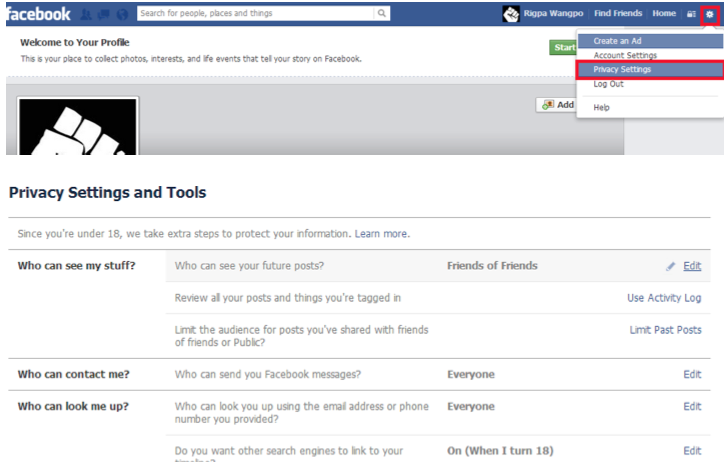This screenshot has height=462, width=724.
Task: Open the notifications globe icon
Action: (x=122, y=14)
